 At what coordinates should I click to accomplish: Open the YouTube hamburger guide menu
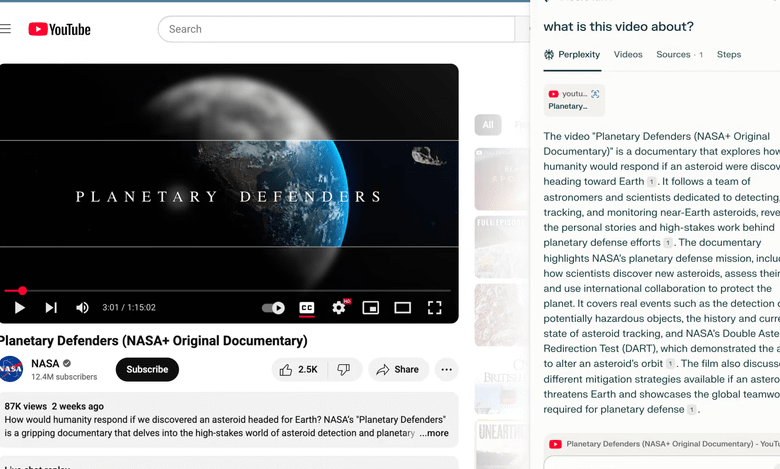5,29
